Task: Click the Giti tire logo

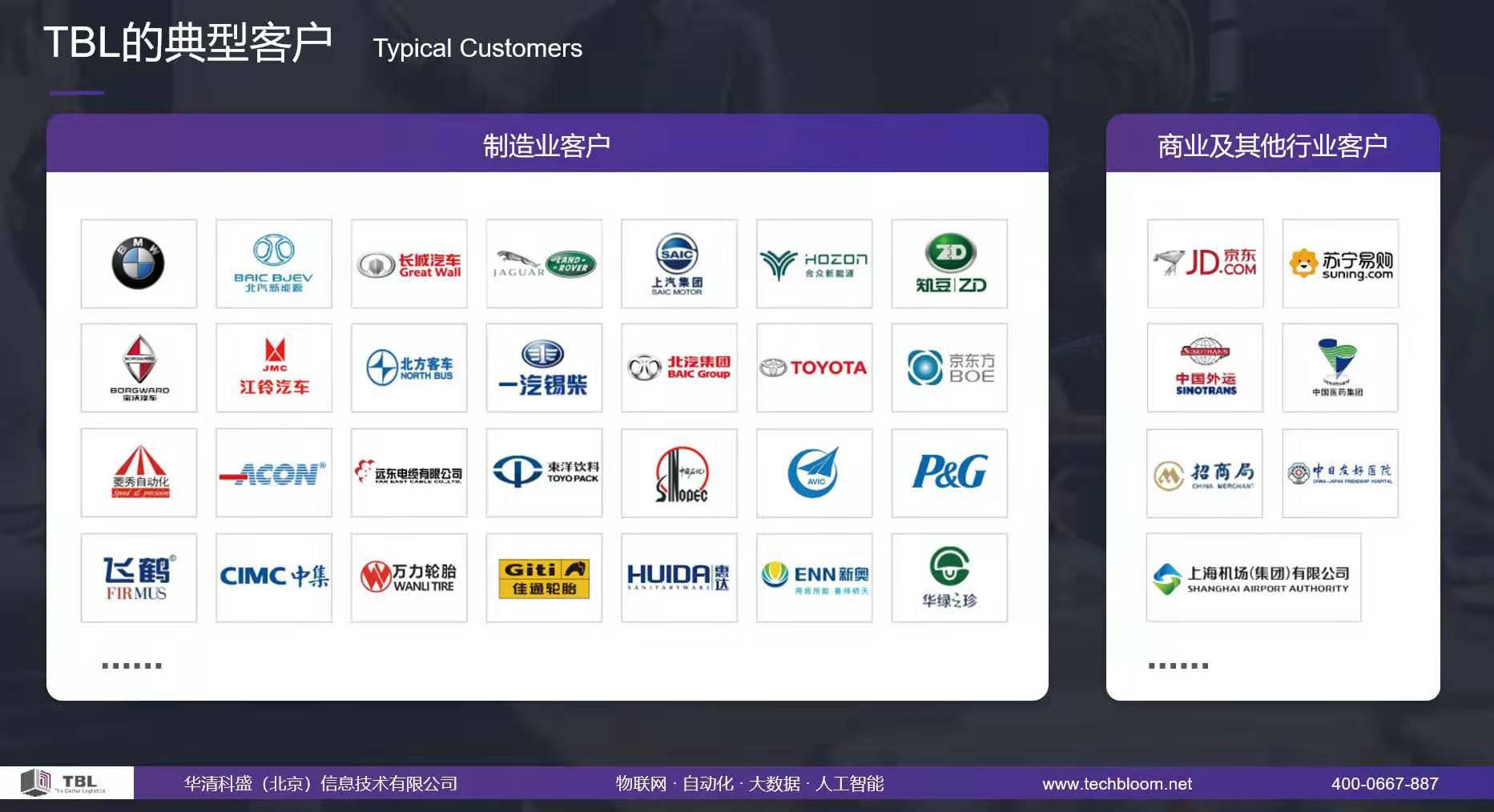Action: (x=544, y=577)
